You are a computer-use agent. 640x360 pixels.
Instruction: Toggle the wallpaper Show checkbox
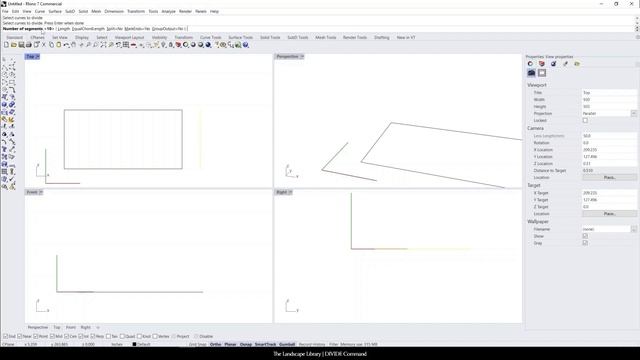(x=585, y=236)
